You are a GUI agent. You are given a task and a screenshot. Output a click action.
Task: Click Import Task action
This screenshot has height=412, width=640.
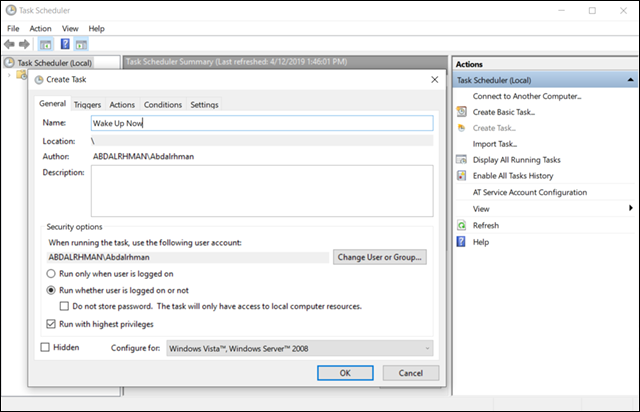pyautogui.click(x=495, y=144)
